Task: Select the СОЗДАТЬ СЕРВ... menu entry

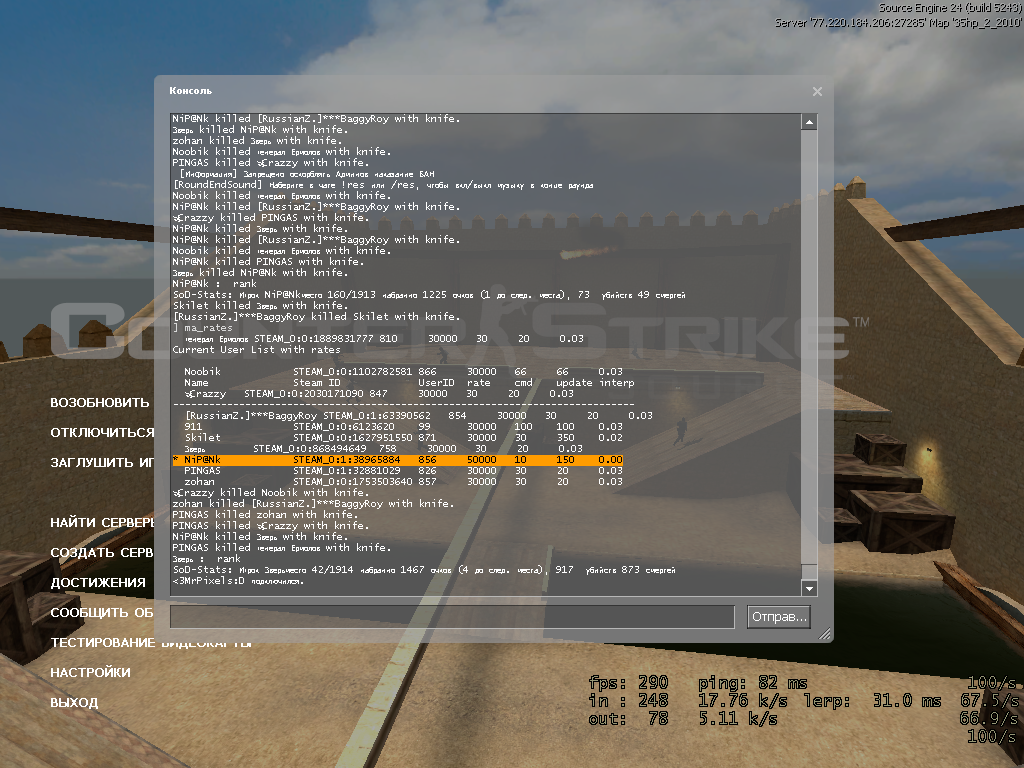Action: tap(102, 552)
